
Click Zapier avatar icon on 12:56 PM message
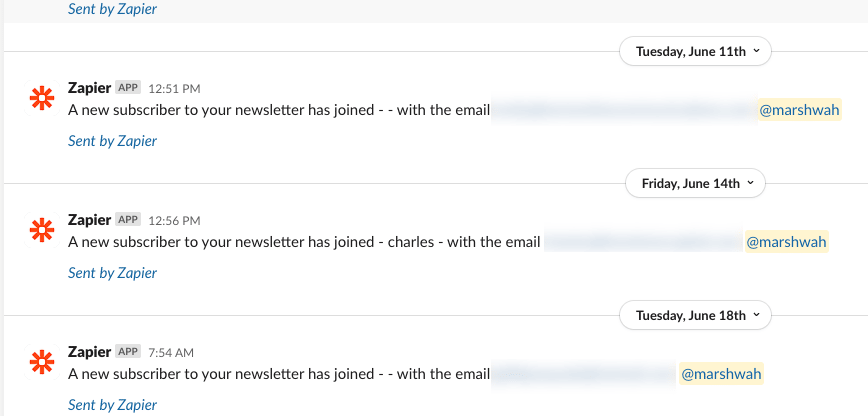point(42,230)
